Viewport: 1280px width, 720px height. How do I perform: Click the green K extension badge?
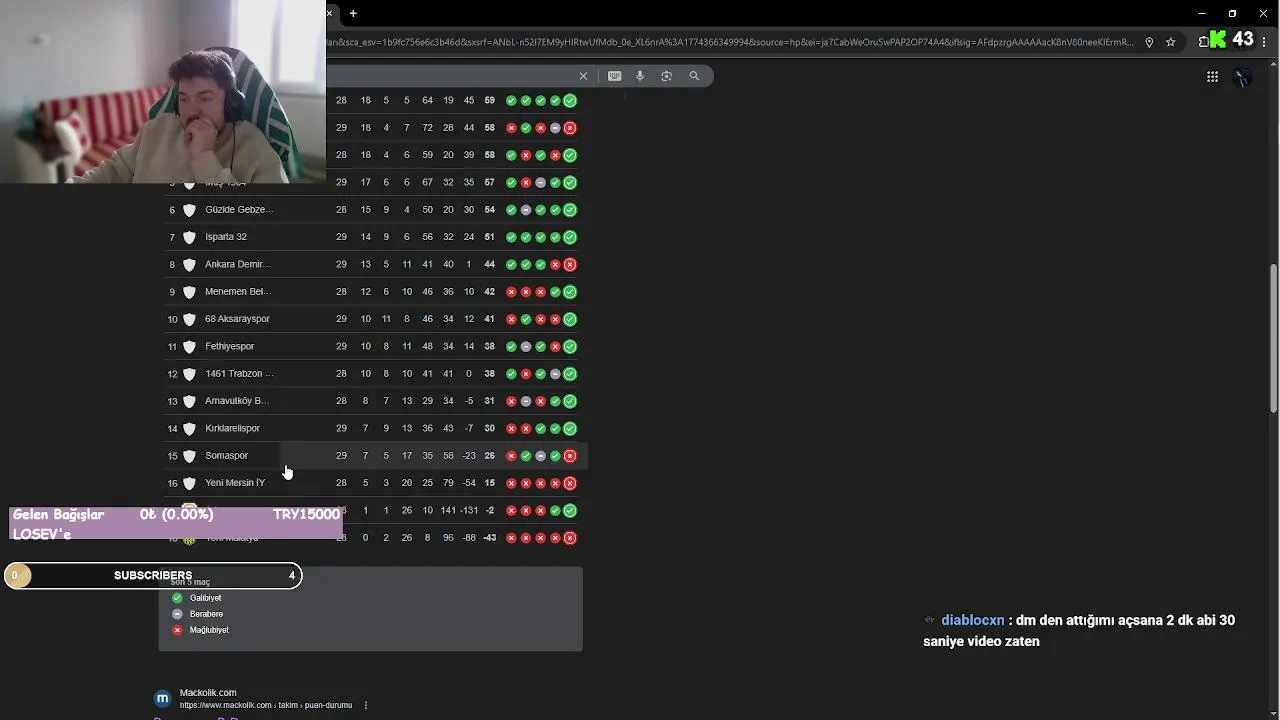pos(1217,40)
